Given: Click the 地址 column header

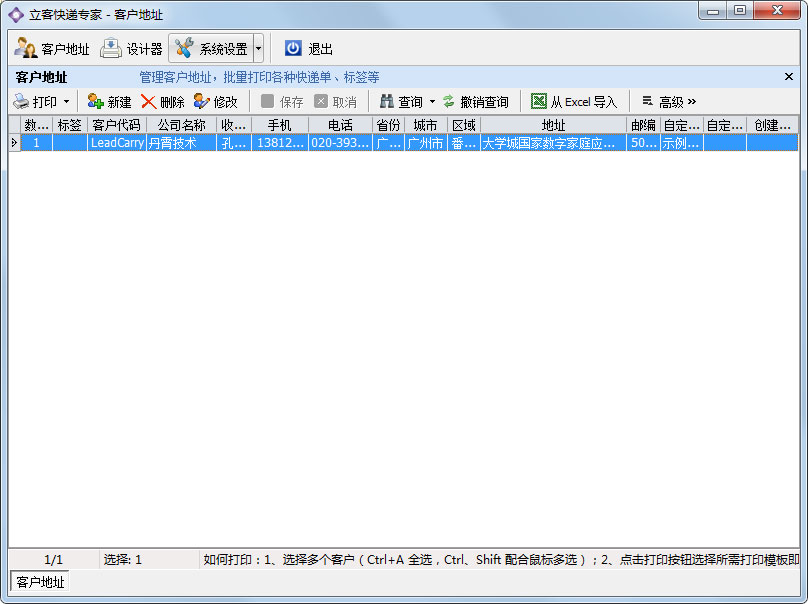Looking at the screenshot, I should pyautogui.click(x=553, y=125).
